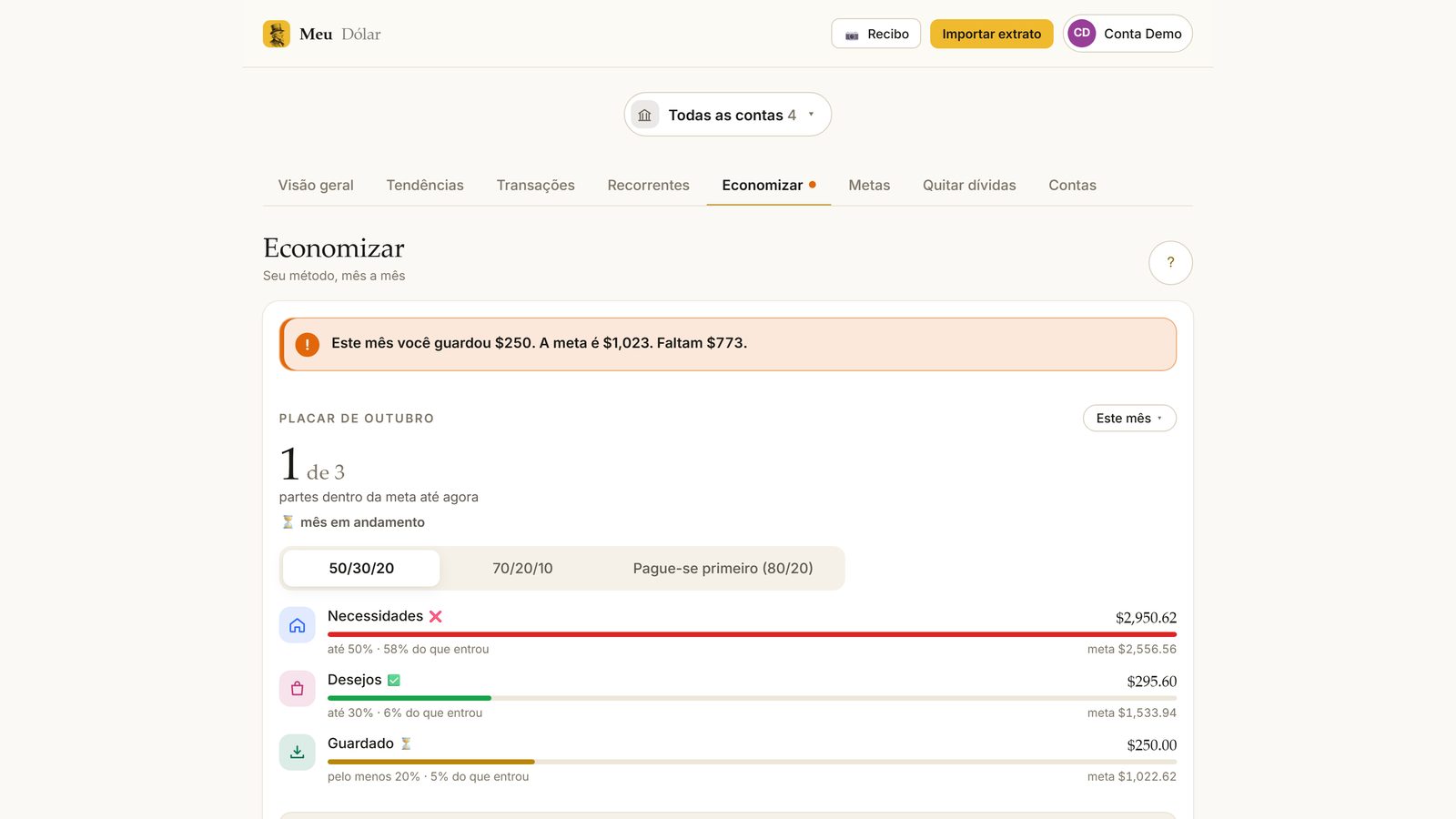Click the red X next to Necessidades
This screenshot has width=1456, height=819.
coord(436,616)
